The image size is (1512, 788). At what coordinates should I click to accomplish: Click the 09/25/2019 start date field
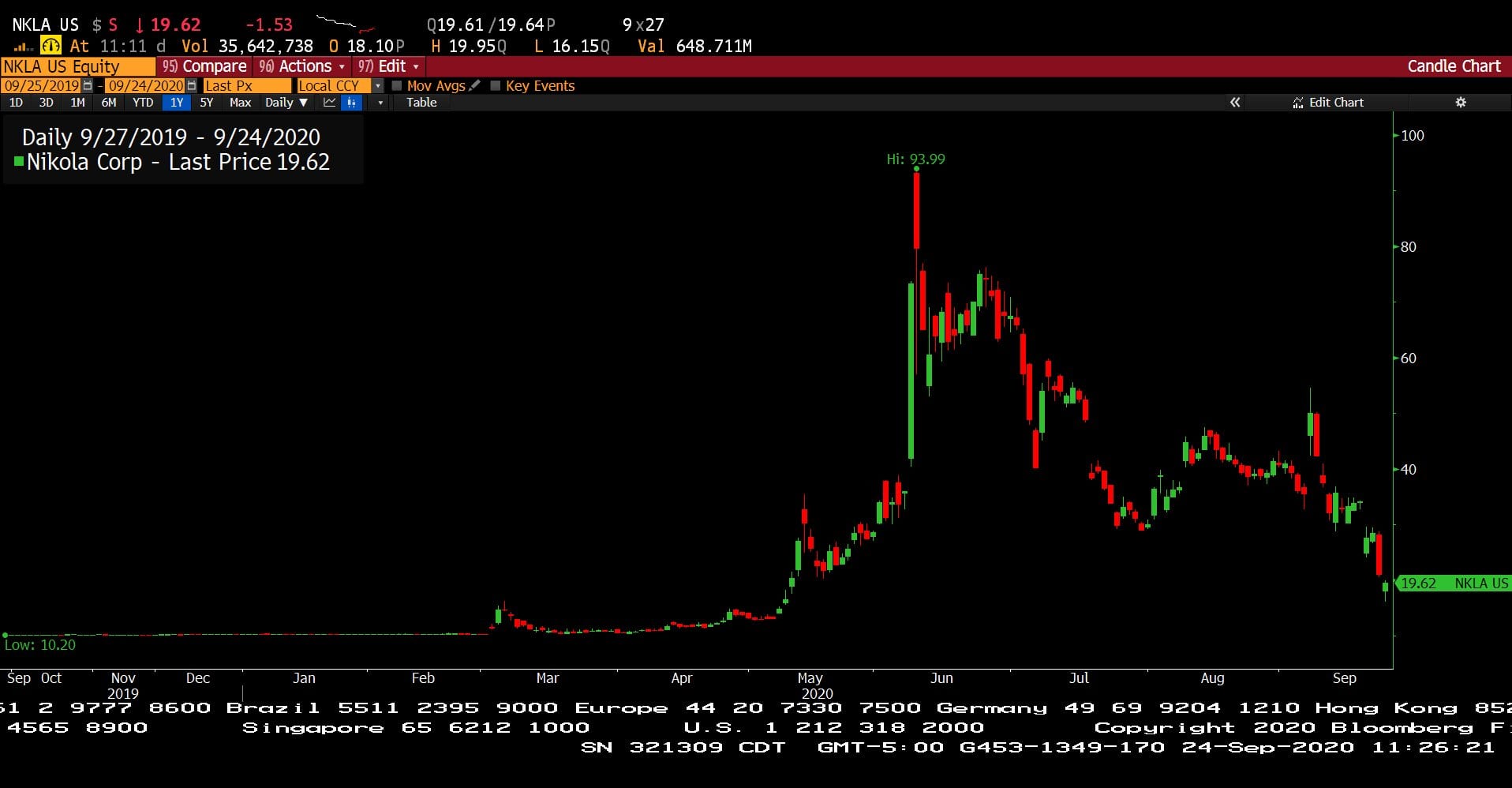[41, 85]
